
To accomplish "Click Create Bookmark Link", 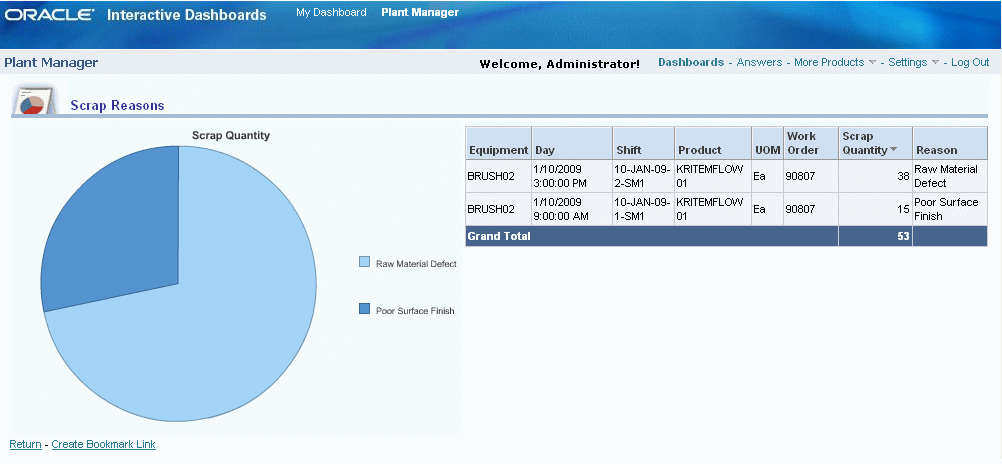I will [x=104, y=444].
